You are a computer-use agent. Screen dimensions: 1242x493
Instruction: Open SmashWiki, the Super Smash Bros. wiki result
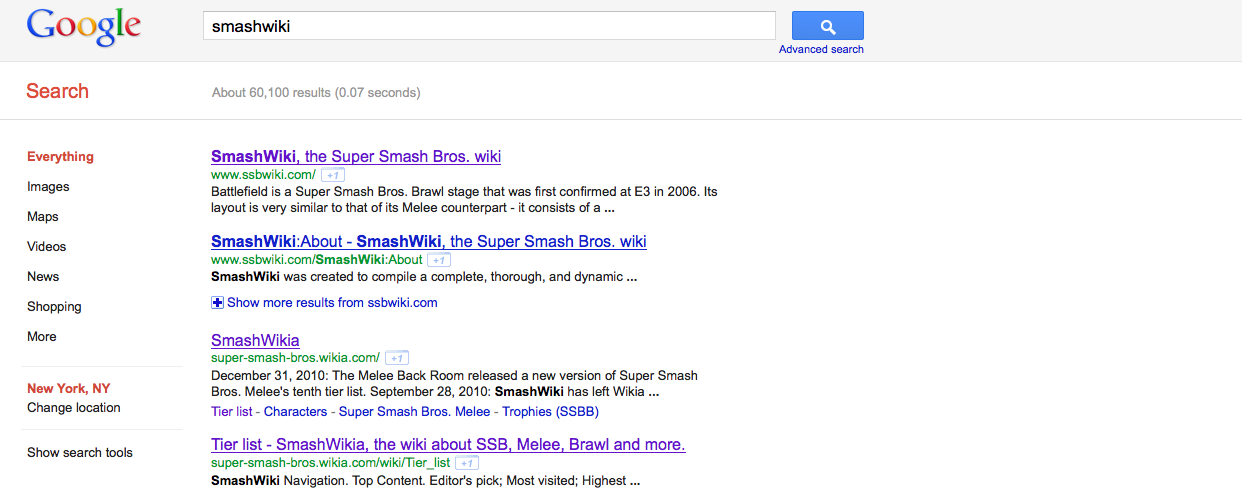pos(356,157)
